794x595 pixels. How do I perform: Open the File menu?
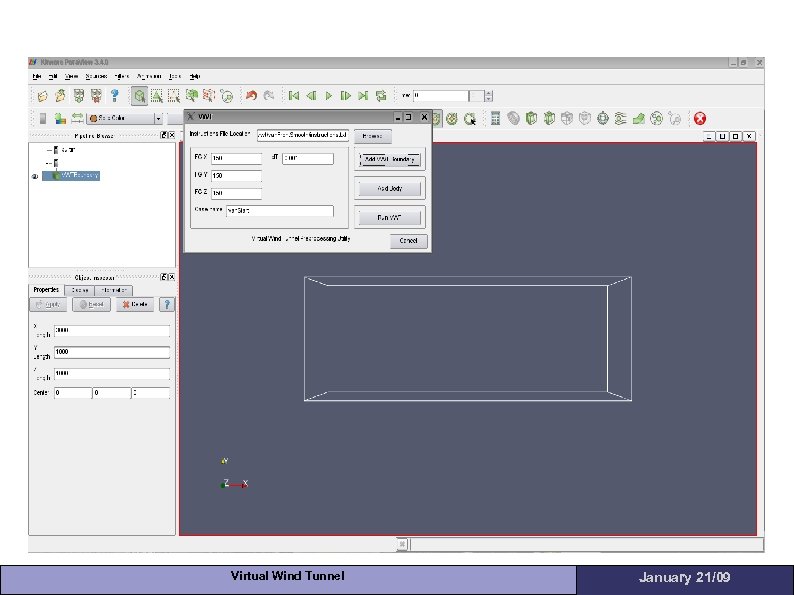coord(36,76)
